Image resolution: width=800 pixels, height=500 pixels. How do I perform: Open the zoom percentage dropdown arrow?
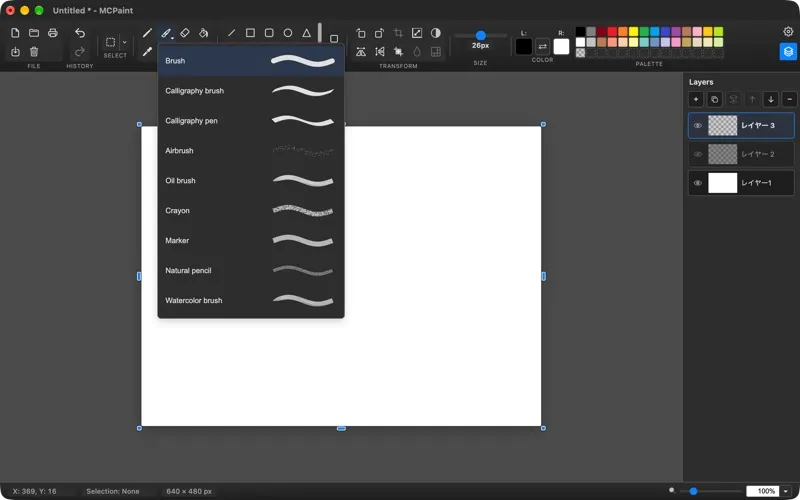coord(785,491)
